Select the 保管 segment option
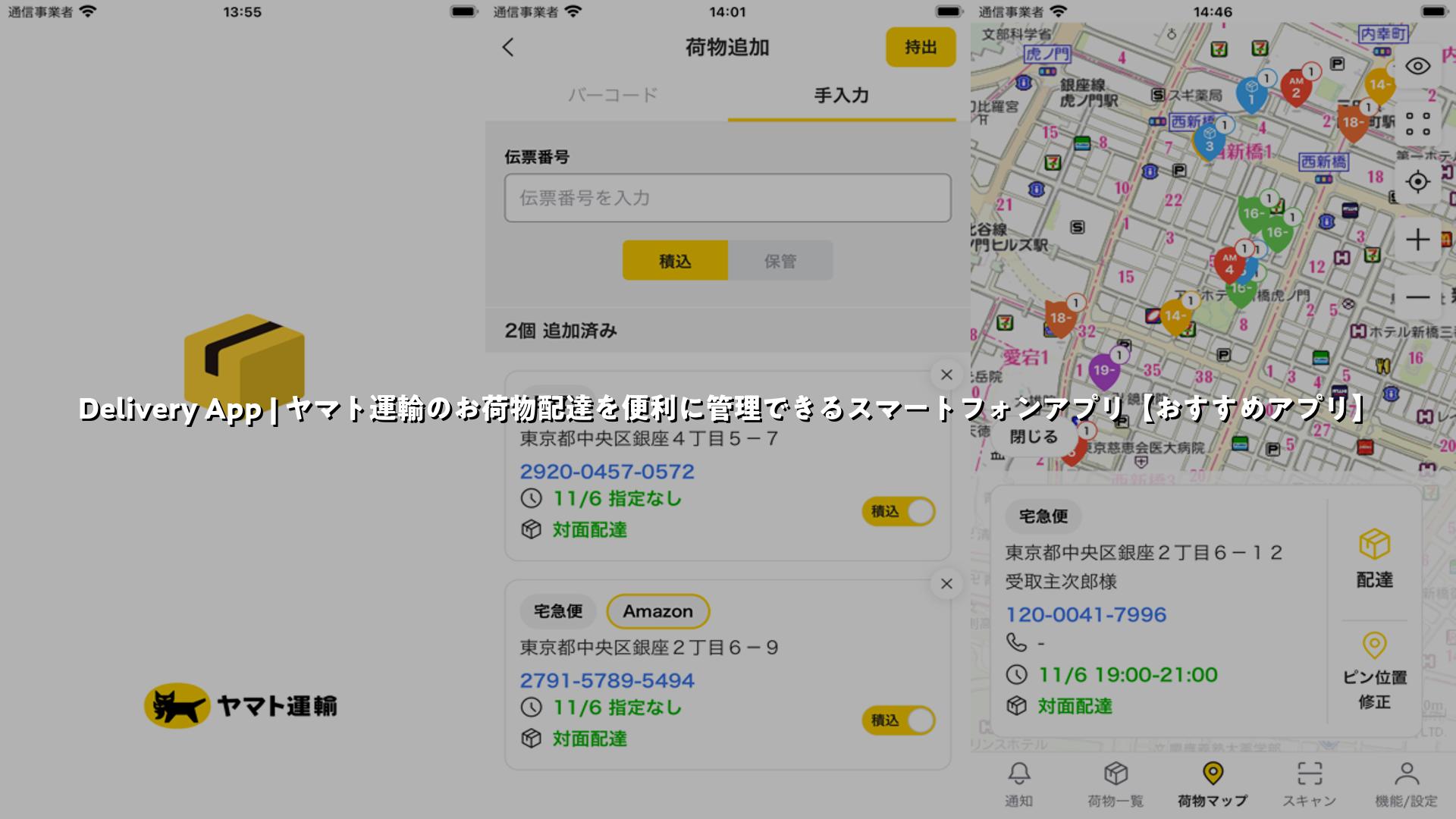Screen dimensions: 1456x819 pos(780,261)
